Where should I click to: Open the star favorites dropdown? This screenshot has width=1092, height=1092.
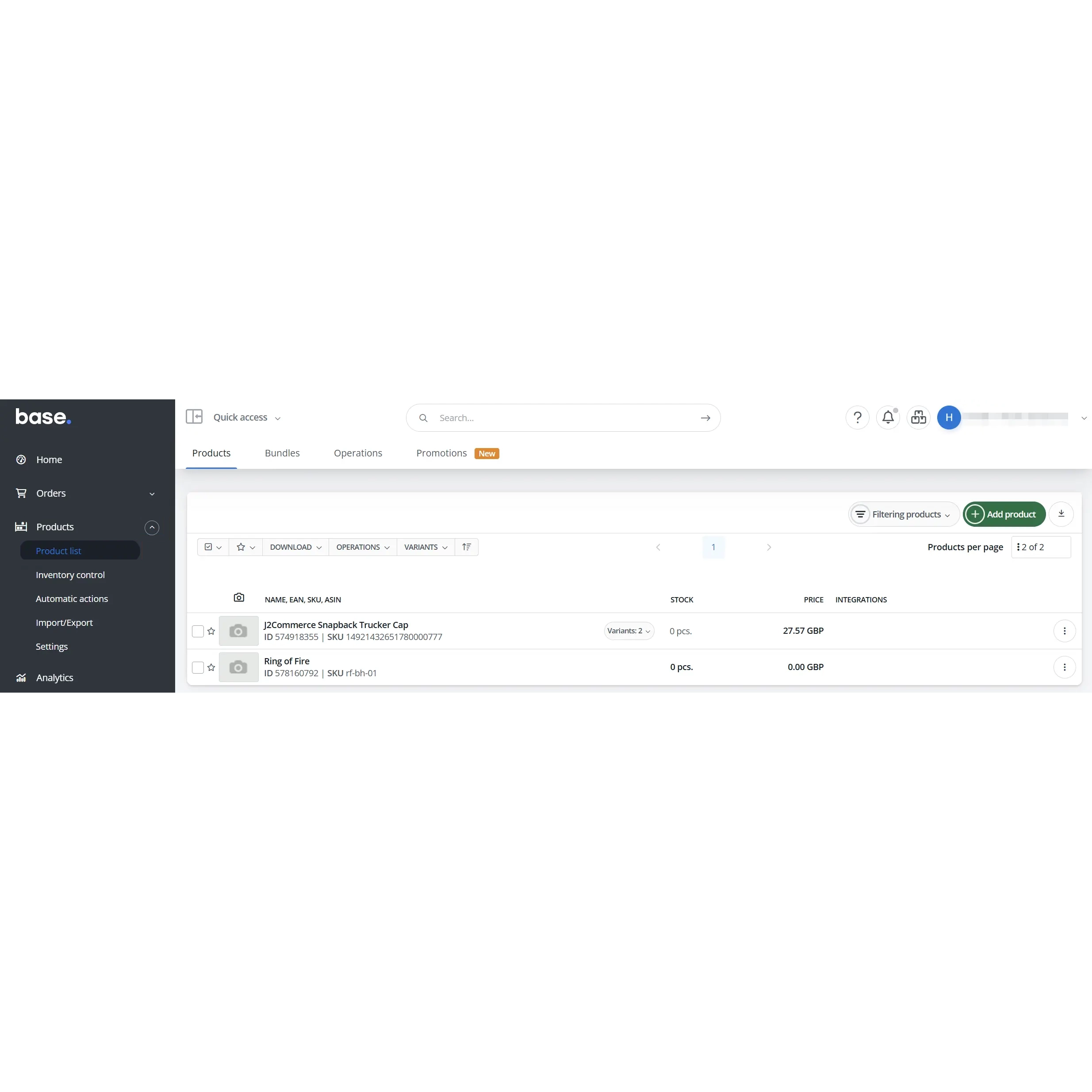[246, 547]
